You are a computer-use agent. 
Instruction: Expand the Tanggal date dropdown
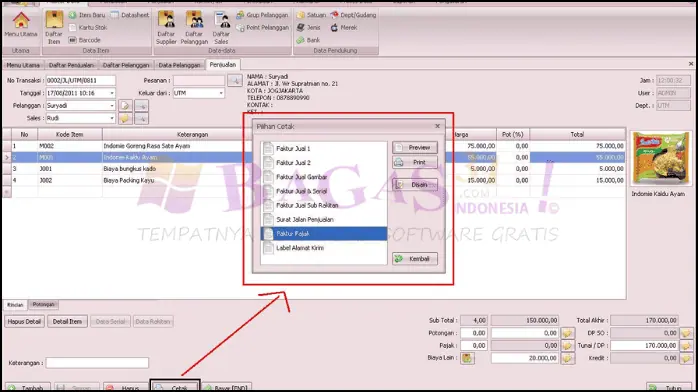point(112,93)
